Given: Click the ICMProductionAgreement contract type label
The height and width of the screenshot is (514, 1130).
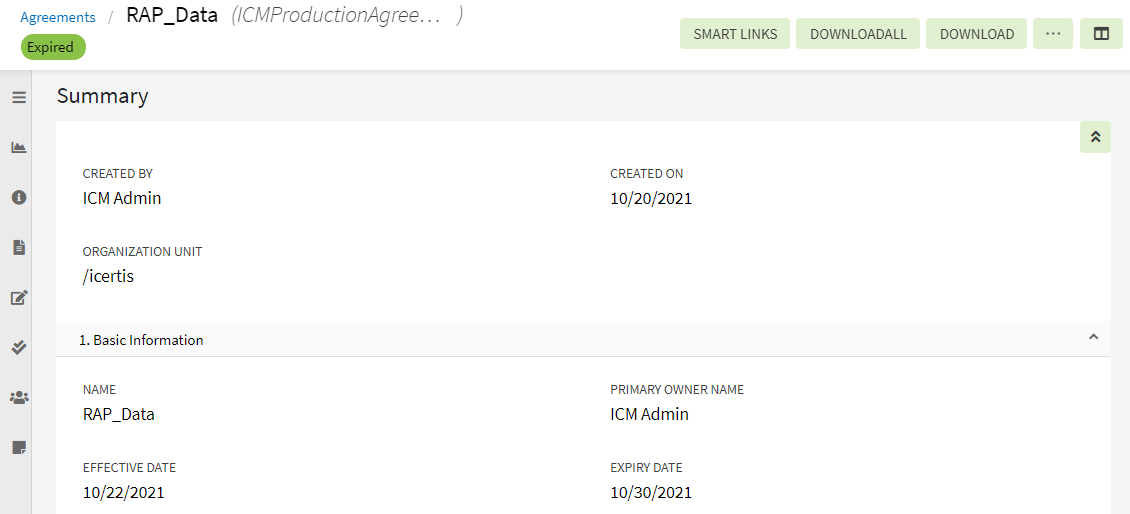Looking at the screenshot, I should coord(336,16).
